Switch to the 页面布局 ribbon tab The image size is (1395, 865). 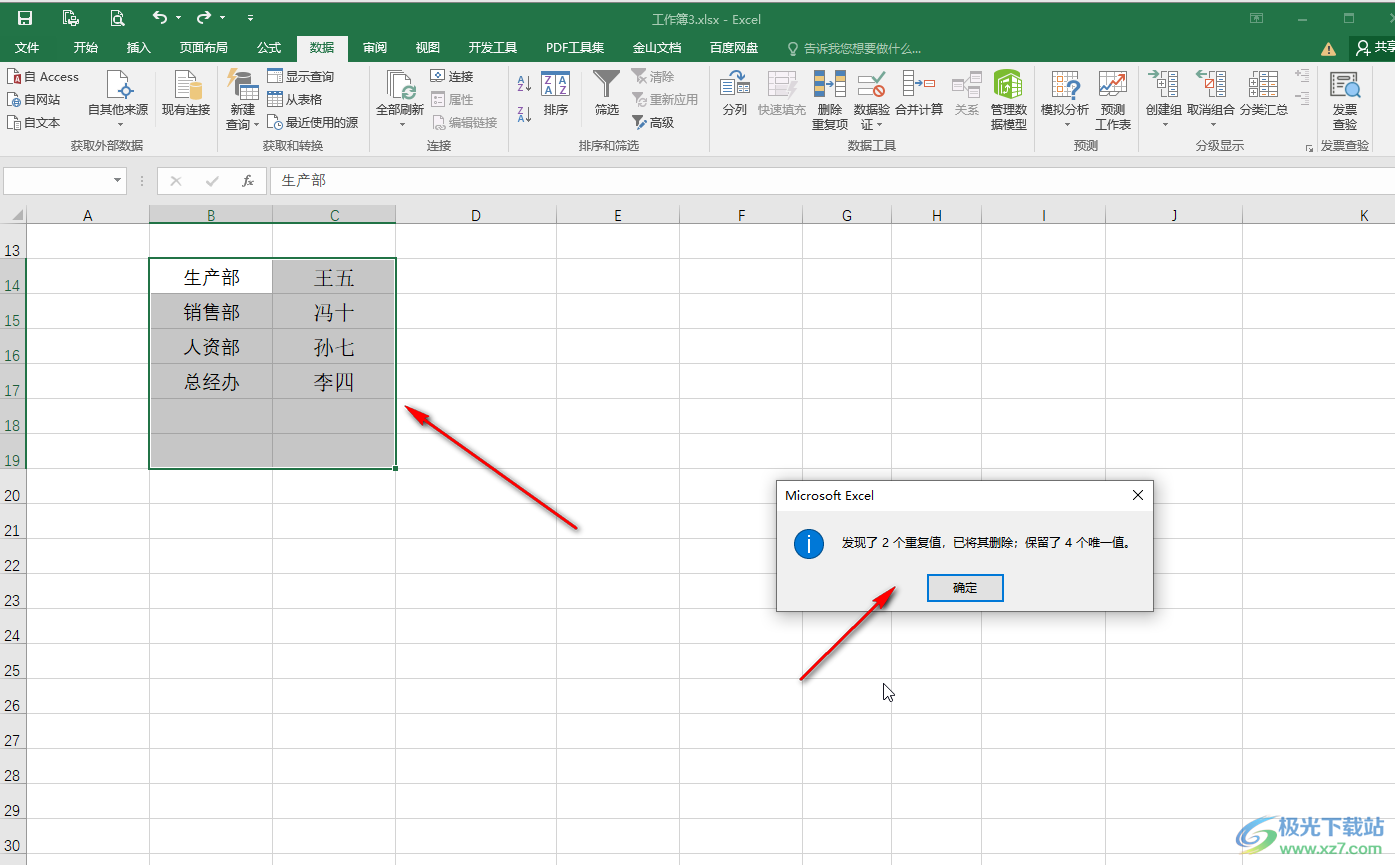tap(203, 47)
